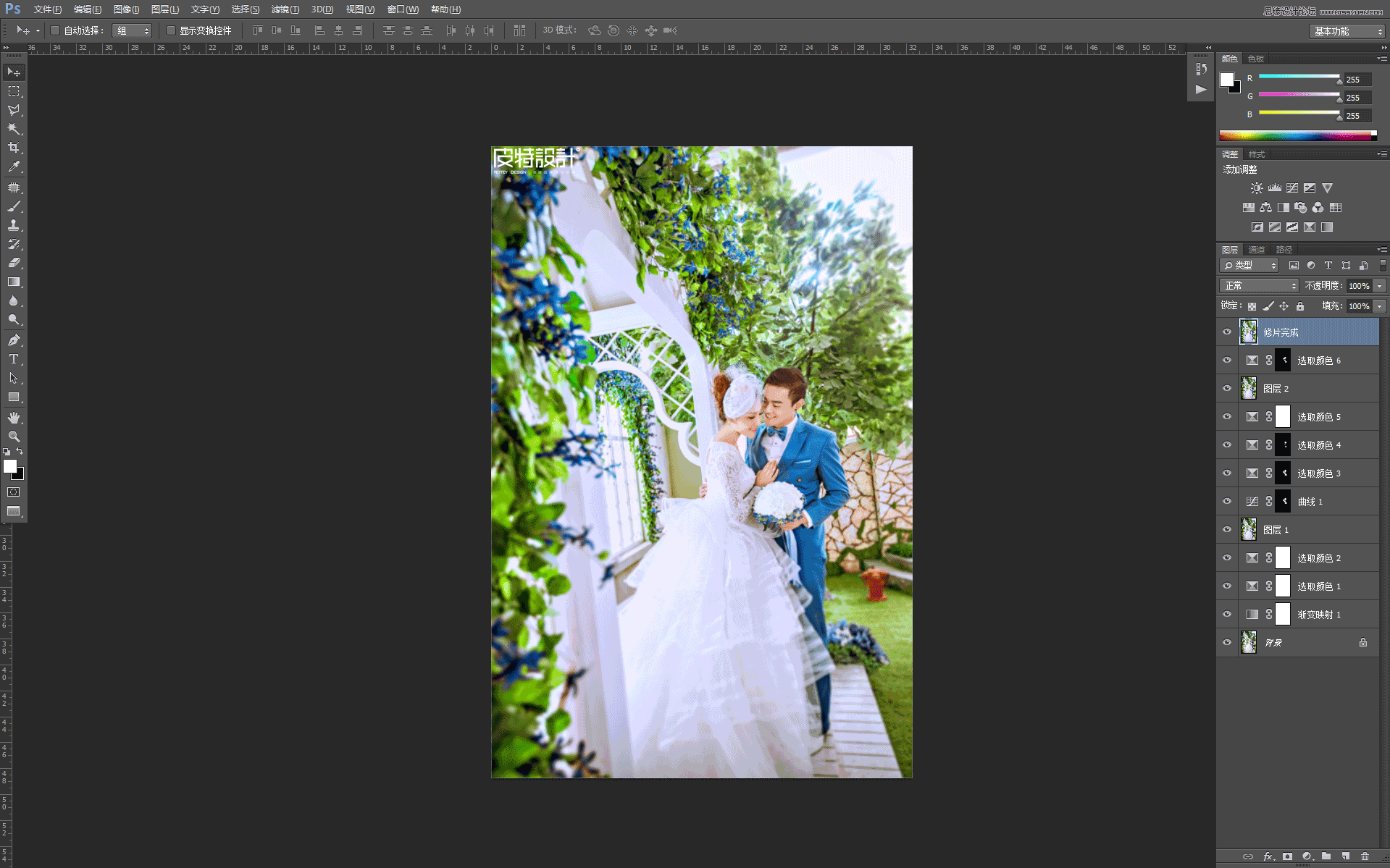The width and height of the screenshot is (1390, 868).
Task: Enable the 自动选择 checkbox
Action: (x=55, y=30)
